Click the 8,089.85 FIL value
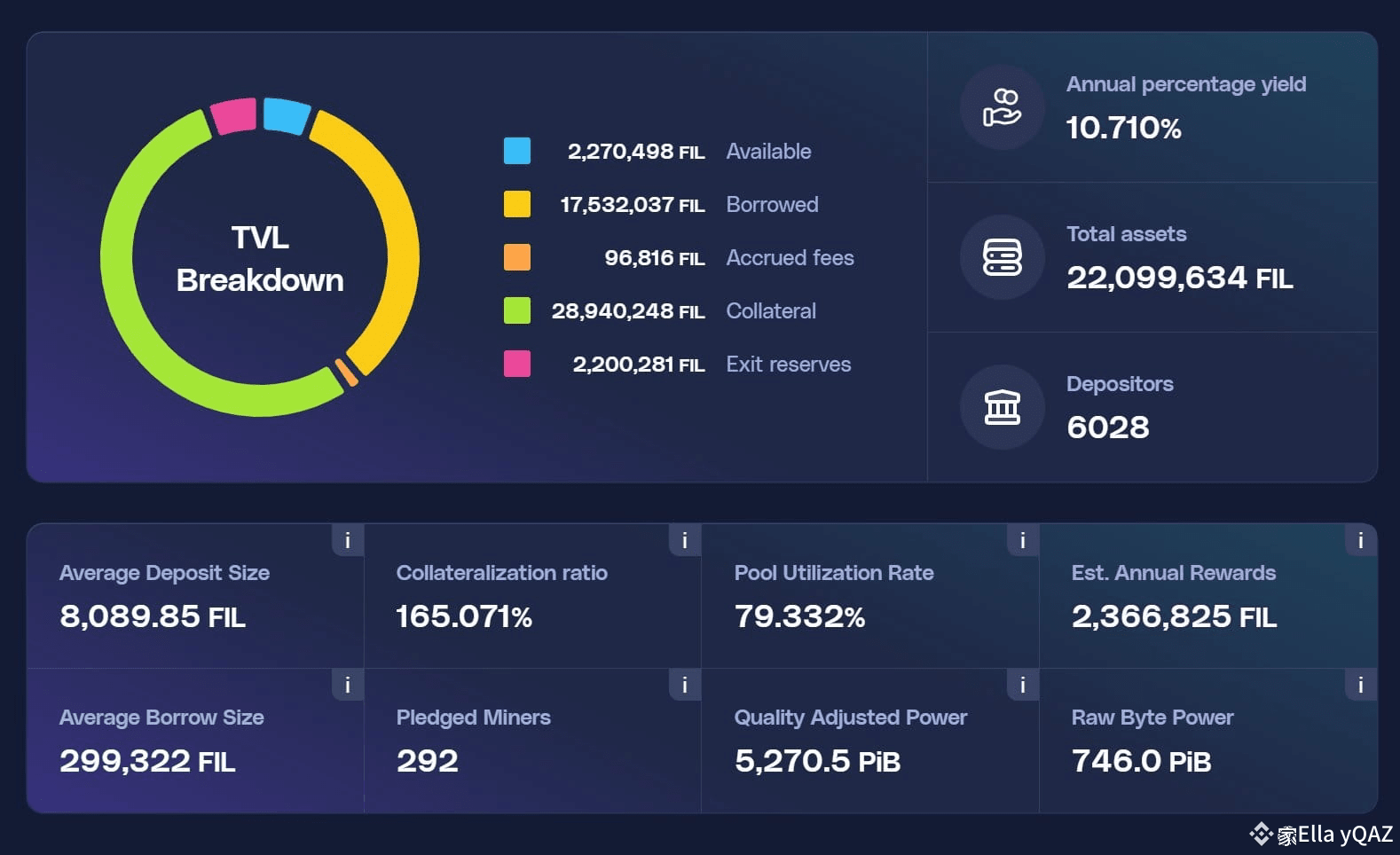 coord(152,616)
